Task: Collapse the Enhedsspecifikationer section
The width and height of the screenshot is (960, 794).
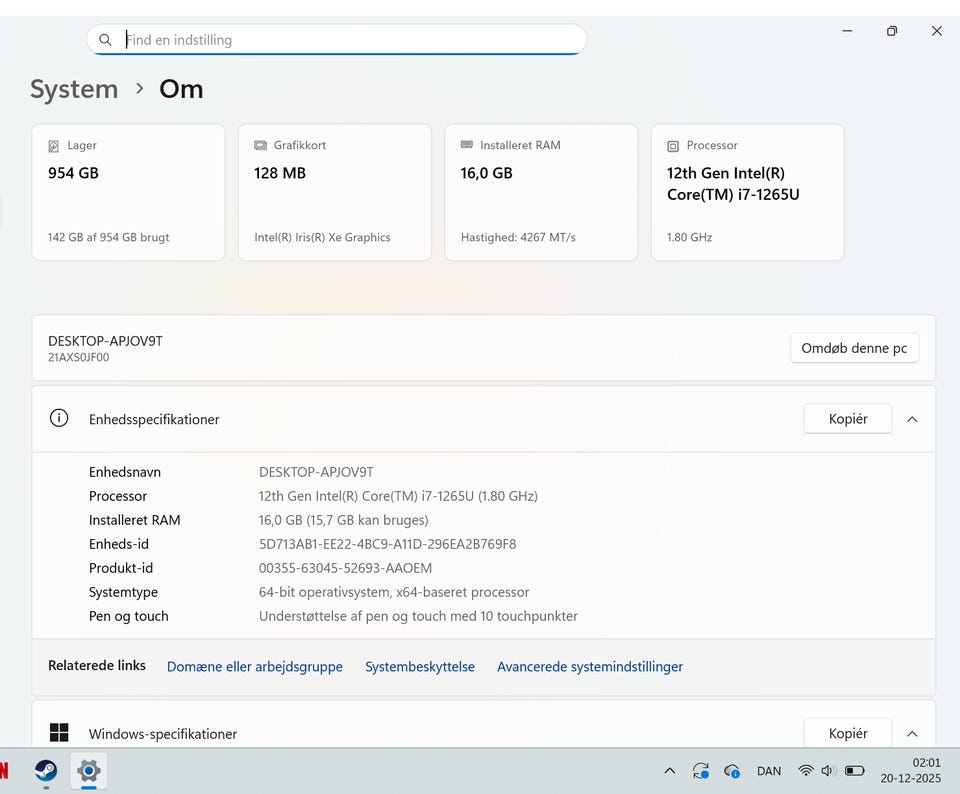Action: 912,419
